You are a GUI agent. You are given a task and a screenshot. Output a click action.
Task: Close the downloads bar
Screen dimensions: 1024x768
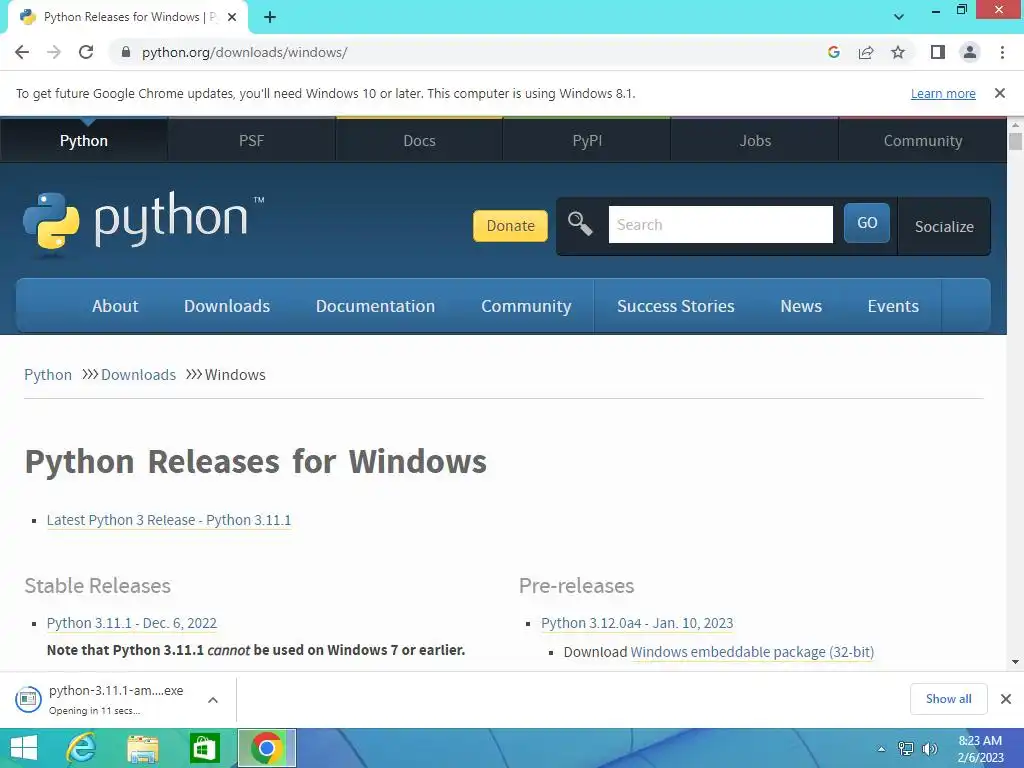click(1006, 699)
